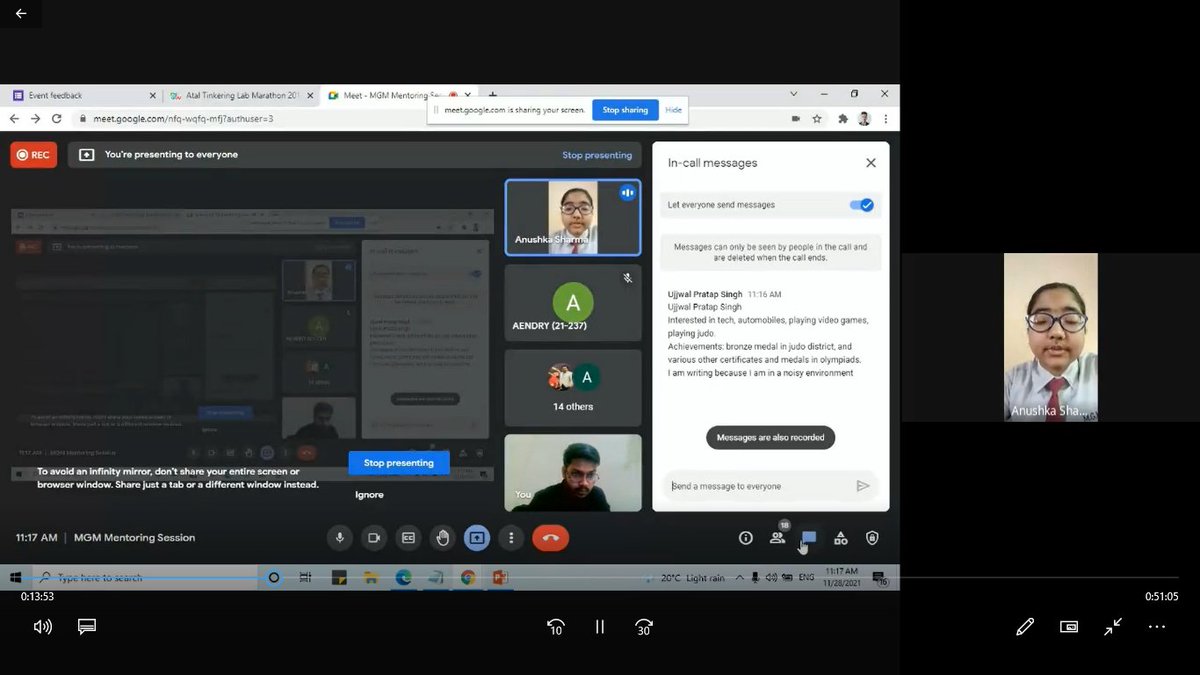The height and width of the screenshot is (675, 1200).
Task: Pause the video playback
Action: pos(600,627)
